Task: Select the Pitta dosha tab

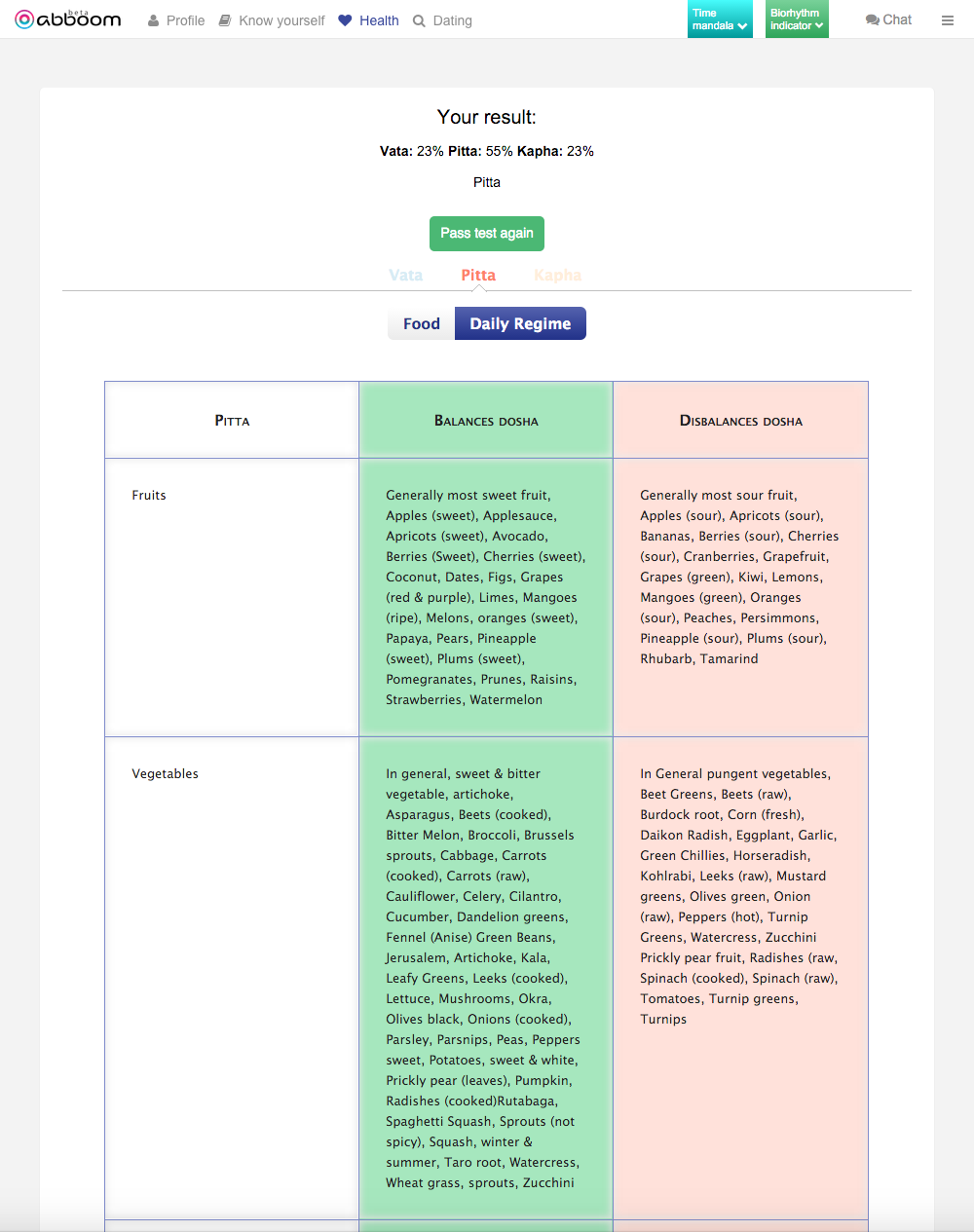Action: pos(478,276)
